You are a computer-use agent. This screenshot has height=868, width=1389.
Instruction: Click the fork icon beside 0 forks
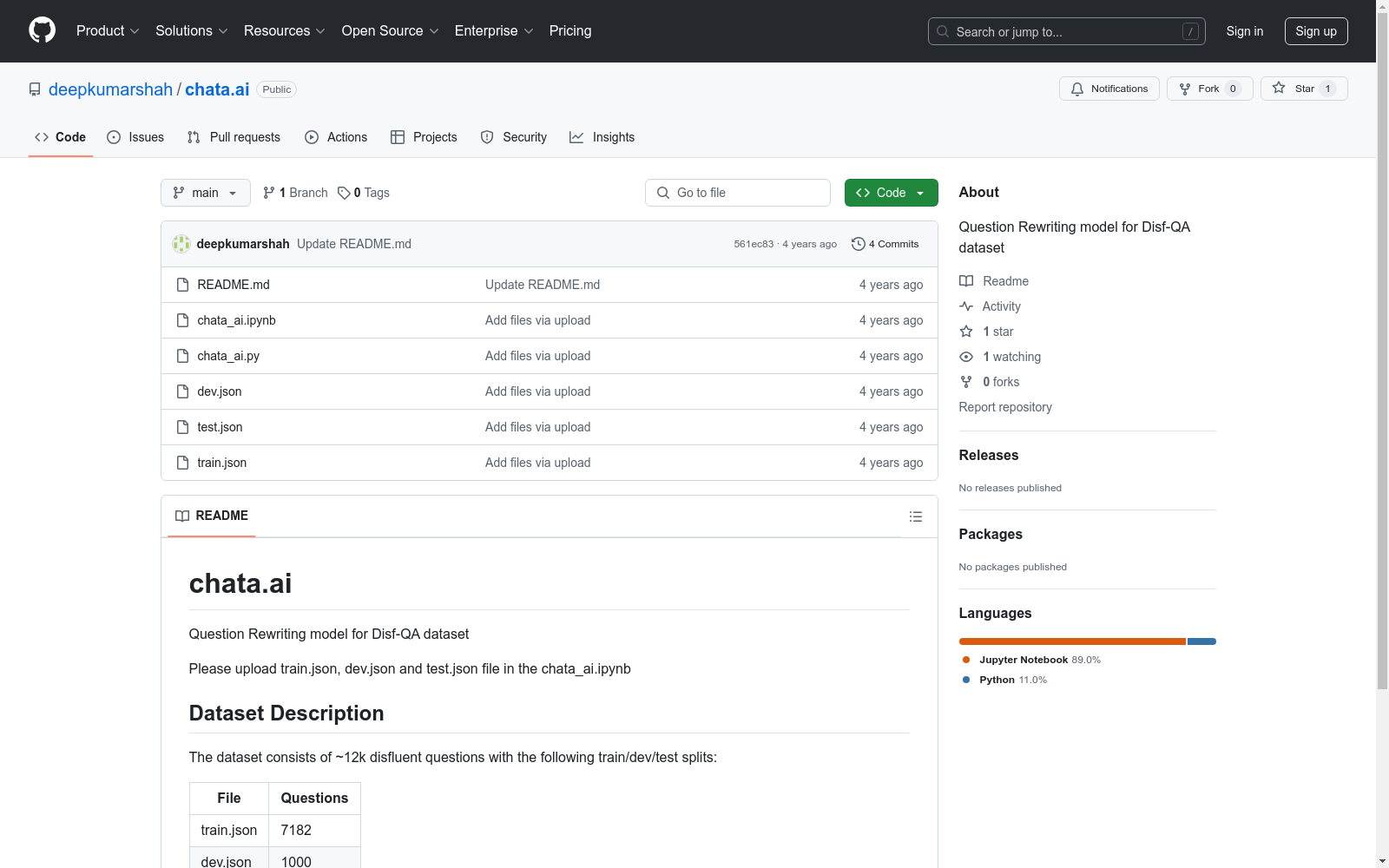966,382
